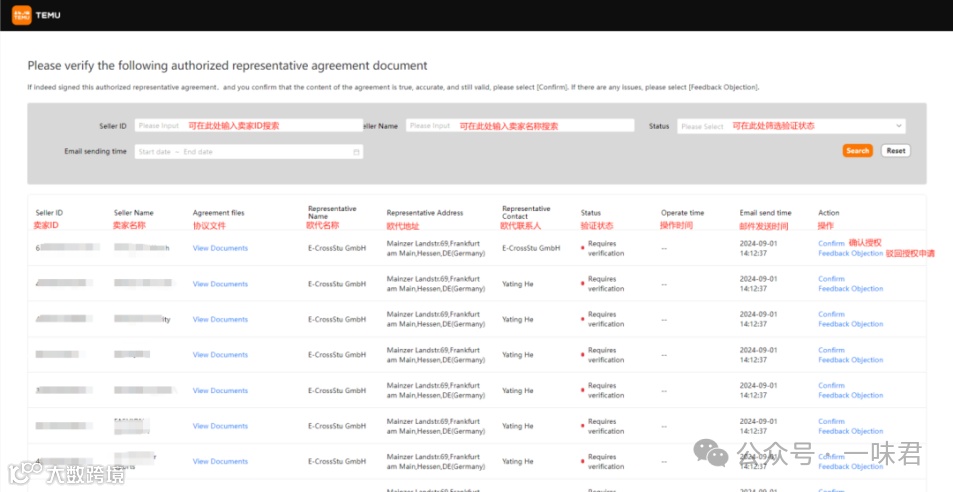Click the Operate time column header

pyautogui.click(x=683, y=213)
